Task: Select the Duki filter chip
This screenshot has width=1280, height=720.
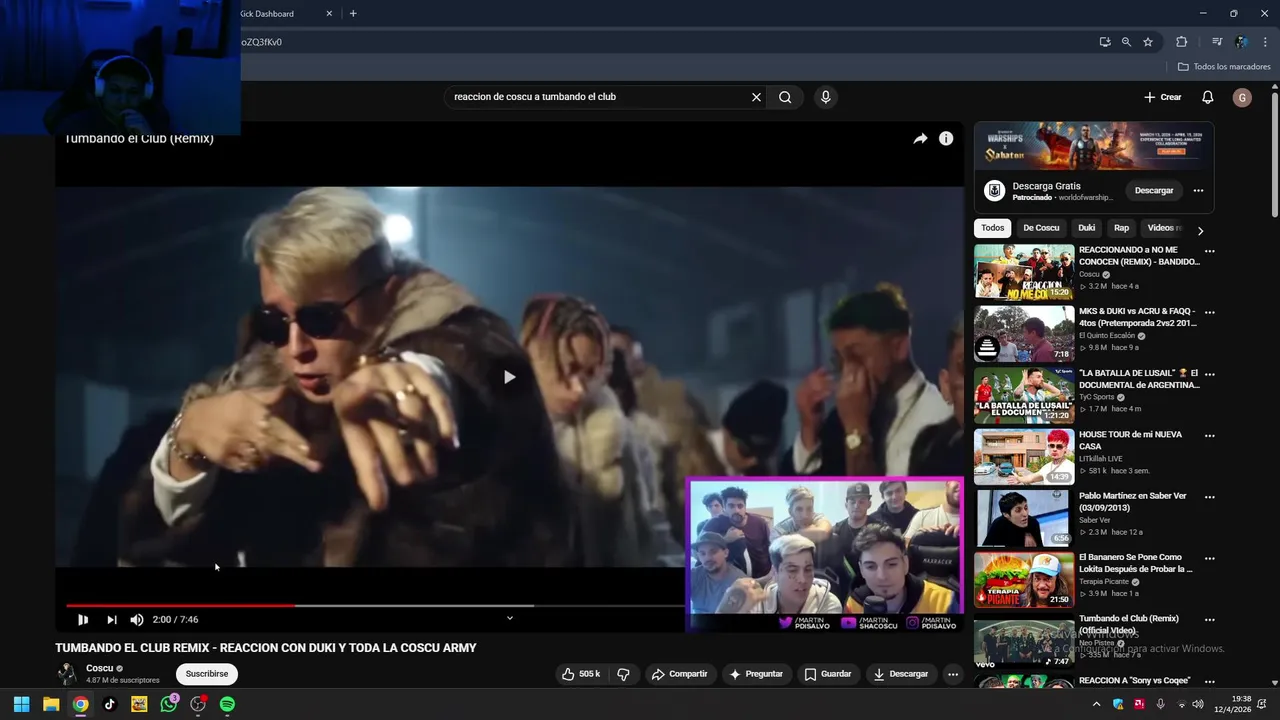Action: [1086, 228]
